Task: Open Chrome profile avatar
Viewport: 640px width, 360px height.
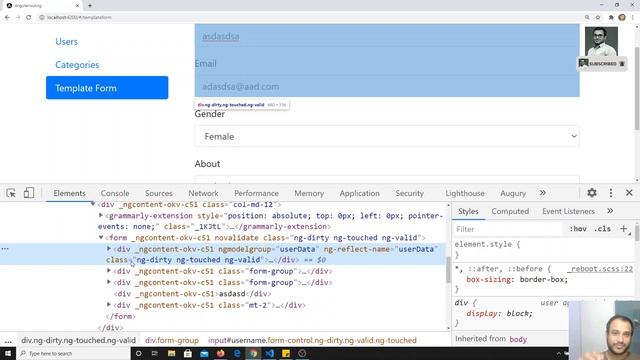Action: (x=622, y=17)
